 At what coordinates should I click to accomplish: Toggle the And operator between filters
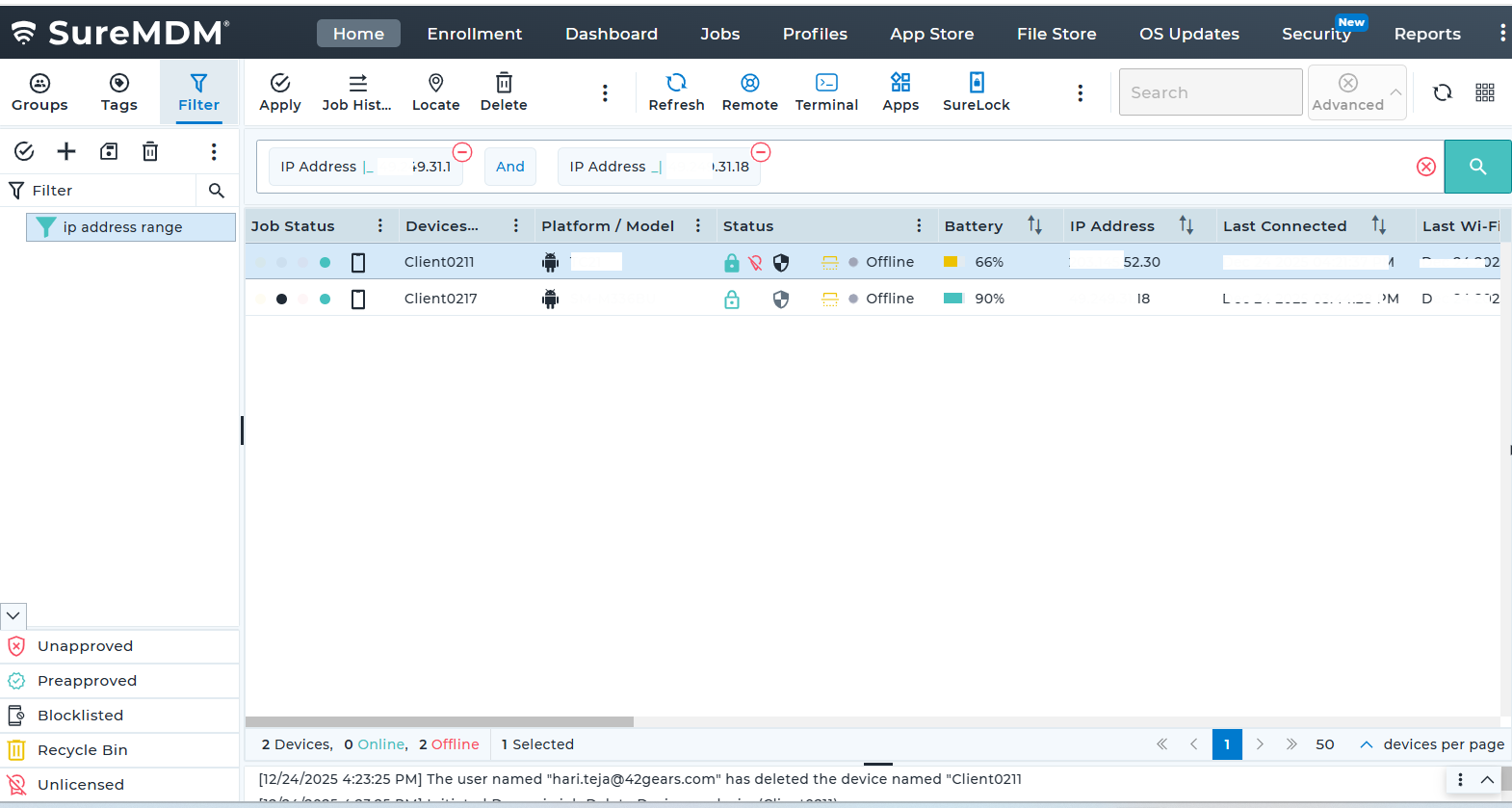click(509, 167)
